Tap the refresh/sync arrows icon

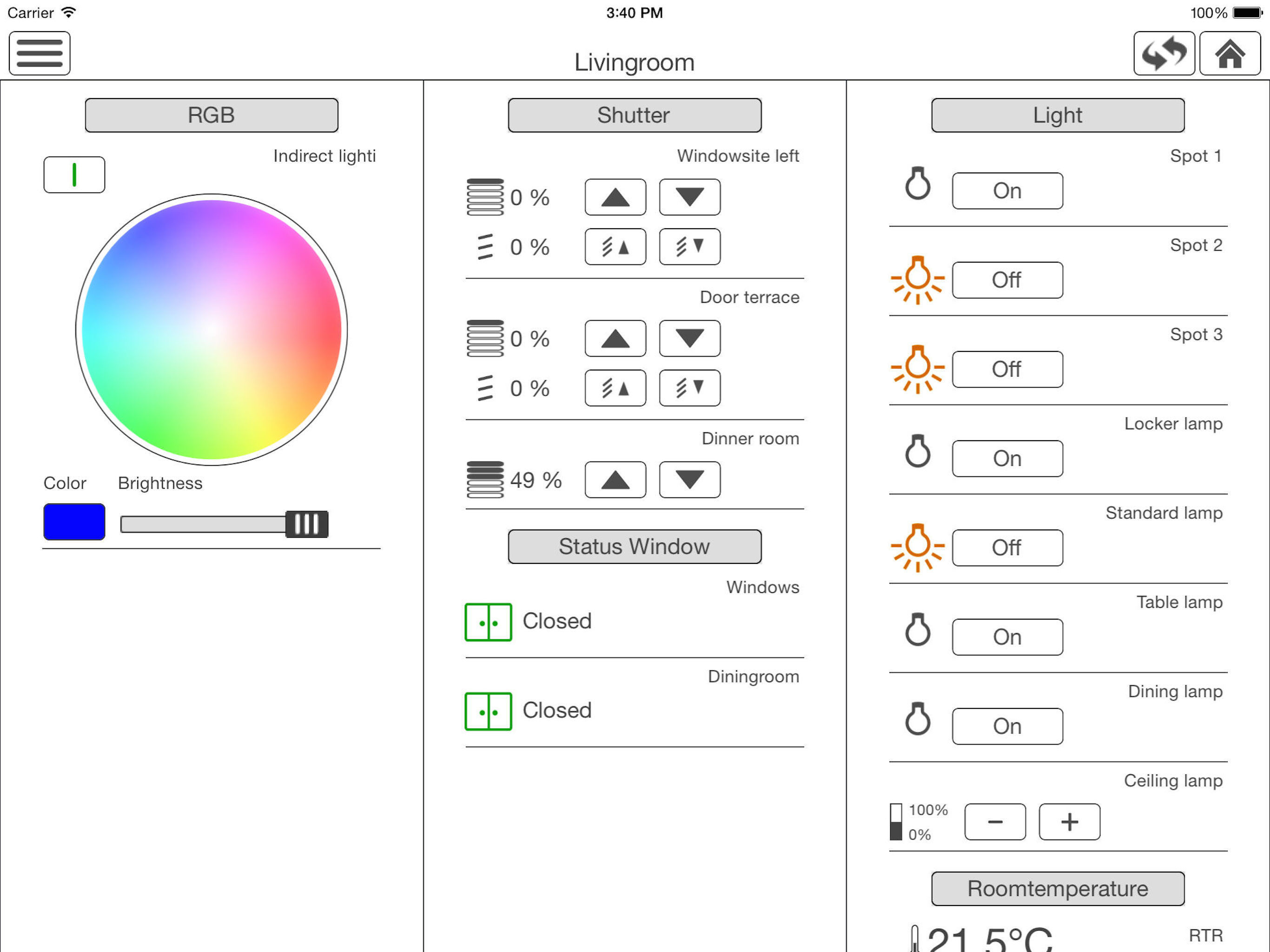pos(1164,53)
